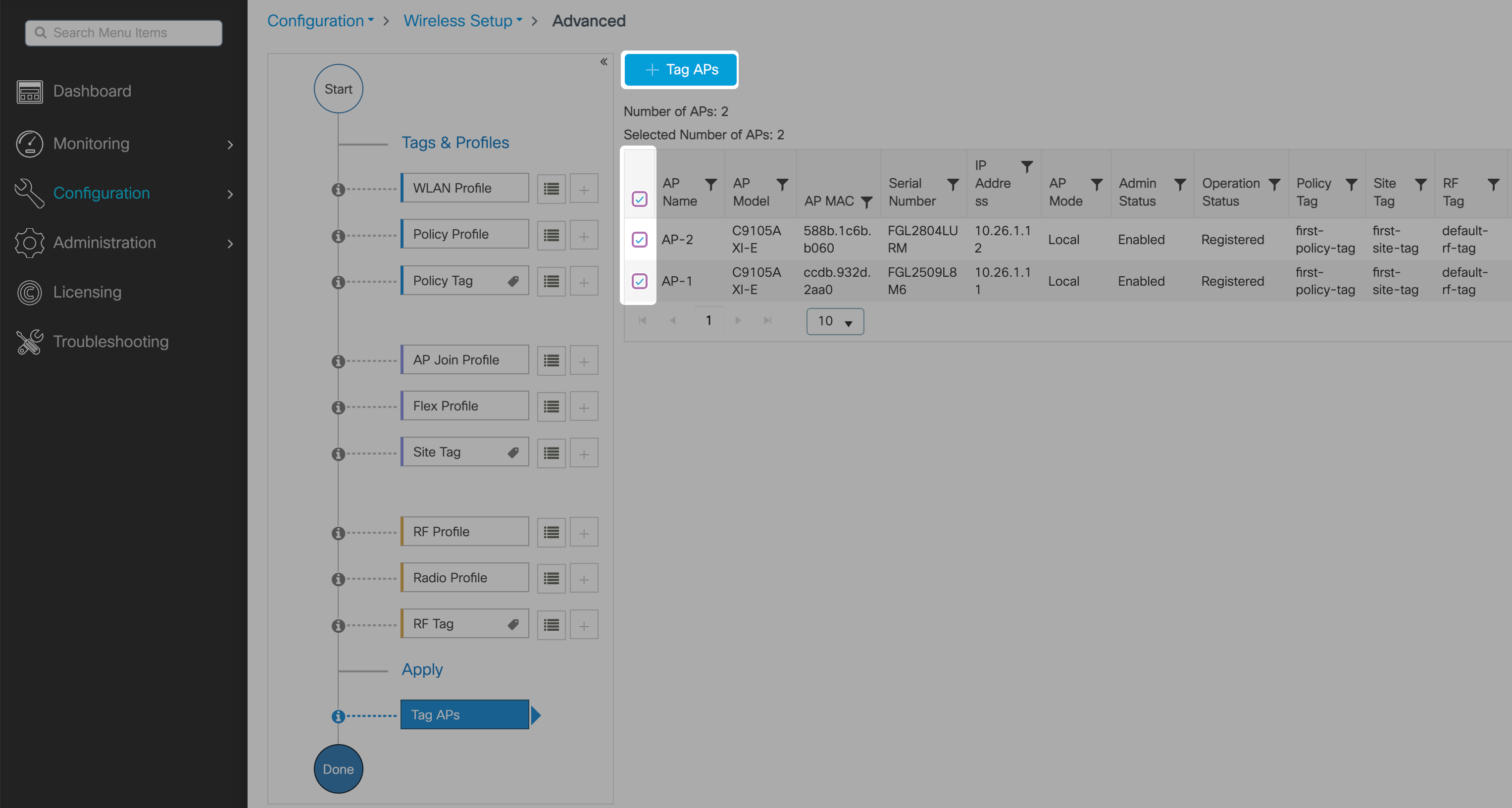Click filter icon on Policy Tag column
This screenshot has width=1512, height=808.
[1351, 185]
